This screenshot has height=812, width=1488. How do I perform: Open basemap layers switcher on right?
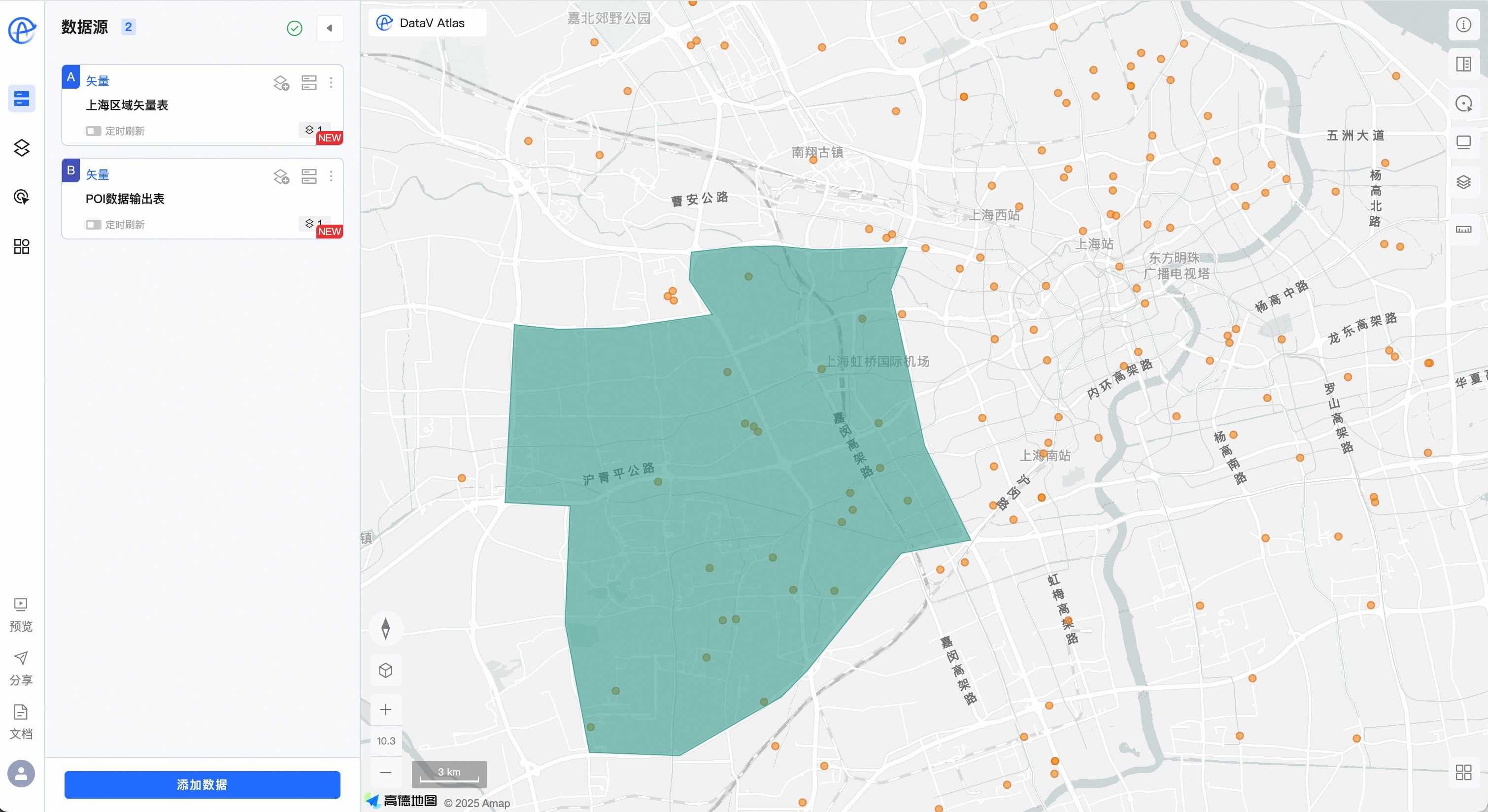tap(1463, 182)
